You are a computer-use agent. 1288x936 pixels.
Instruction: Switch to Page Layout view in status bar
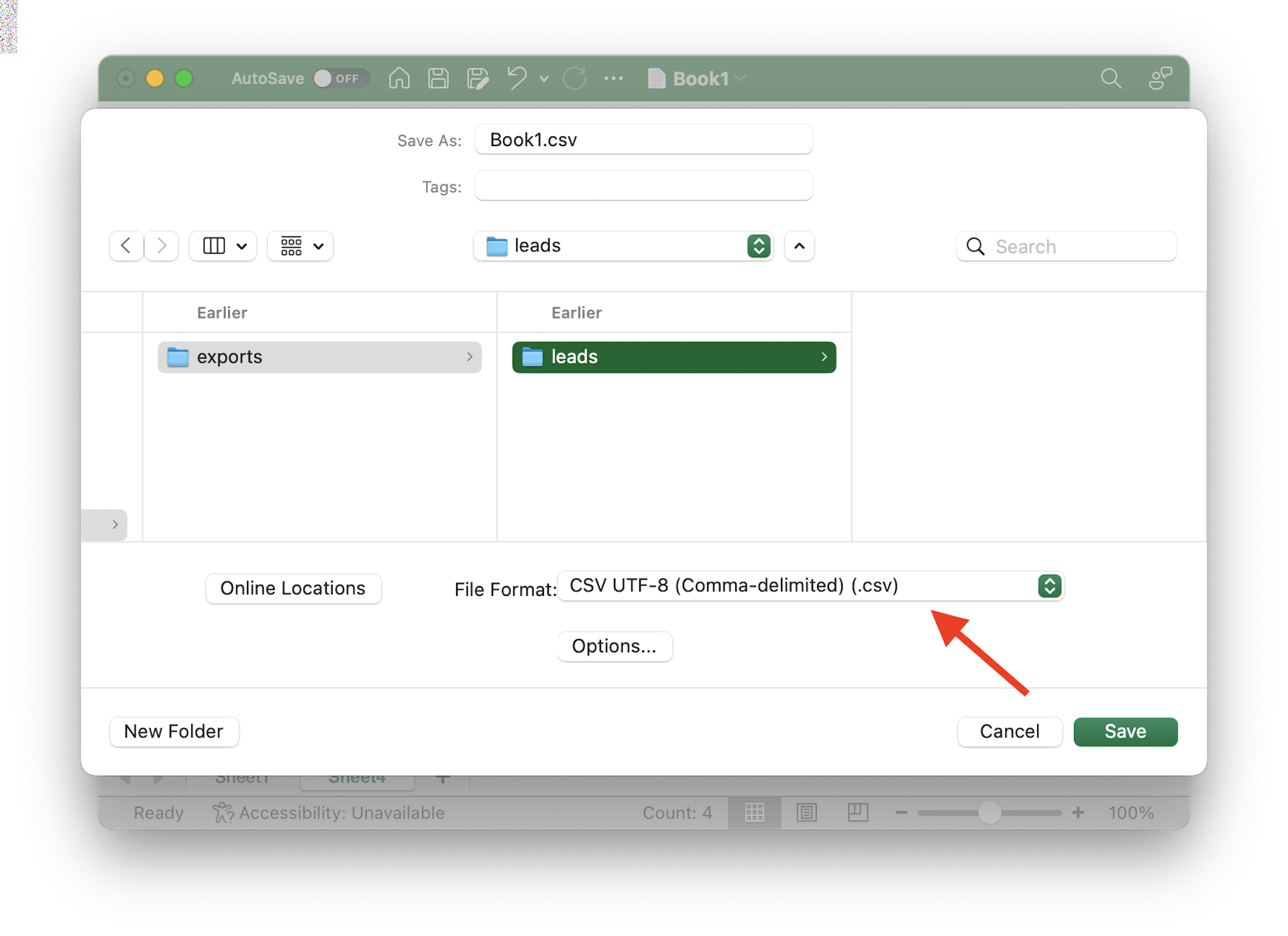[807, 813]
